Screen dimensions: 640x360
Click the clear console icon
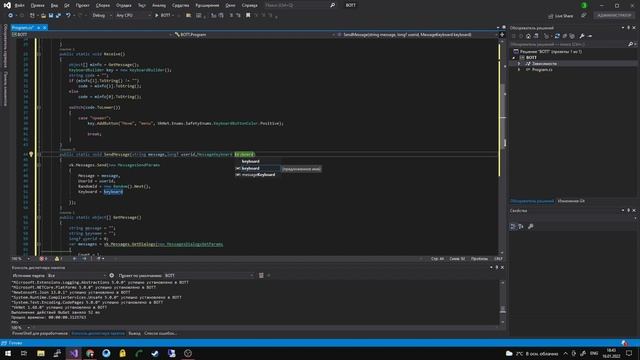(261, 276)
